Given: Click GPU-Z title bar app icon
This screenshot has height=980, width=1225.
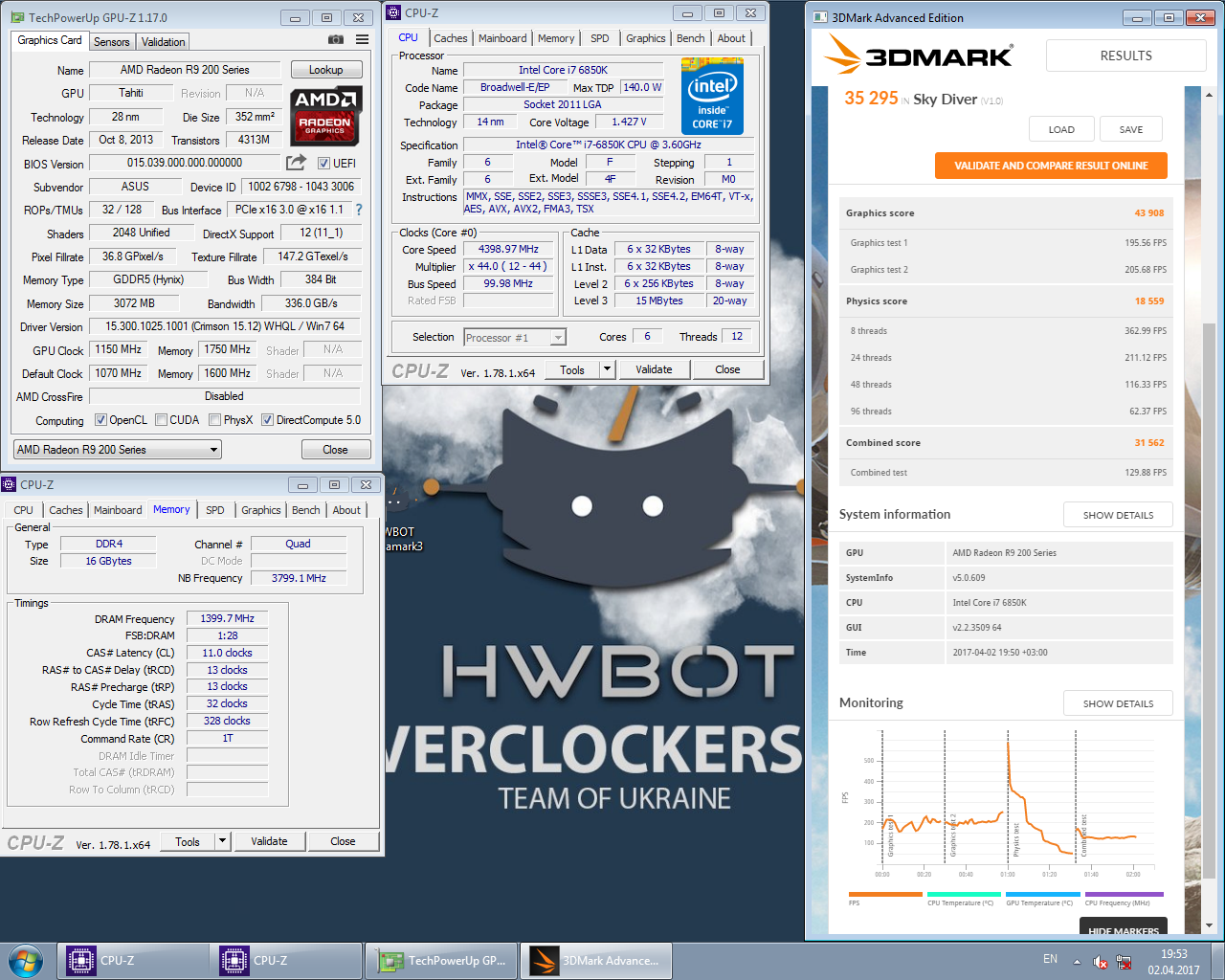Looking at the screenshot, I should (x=17, y=17).
